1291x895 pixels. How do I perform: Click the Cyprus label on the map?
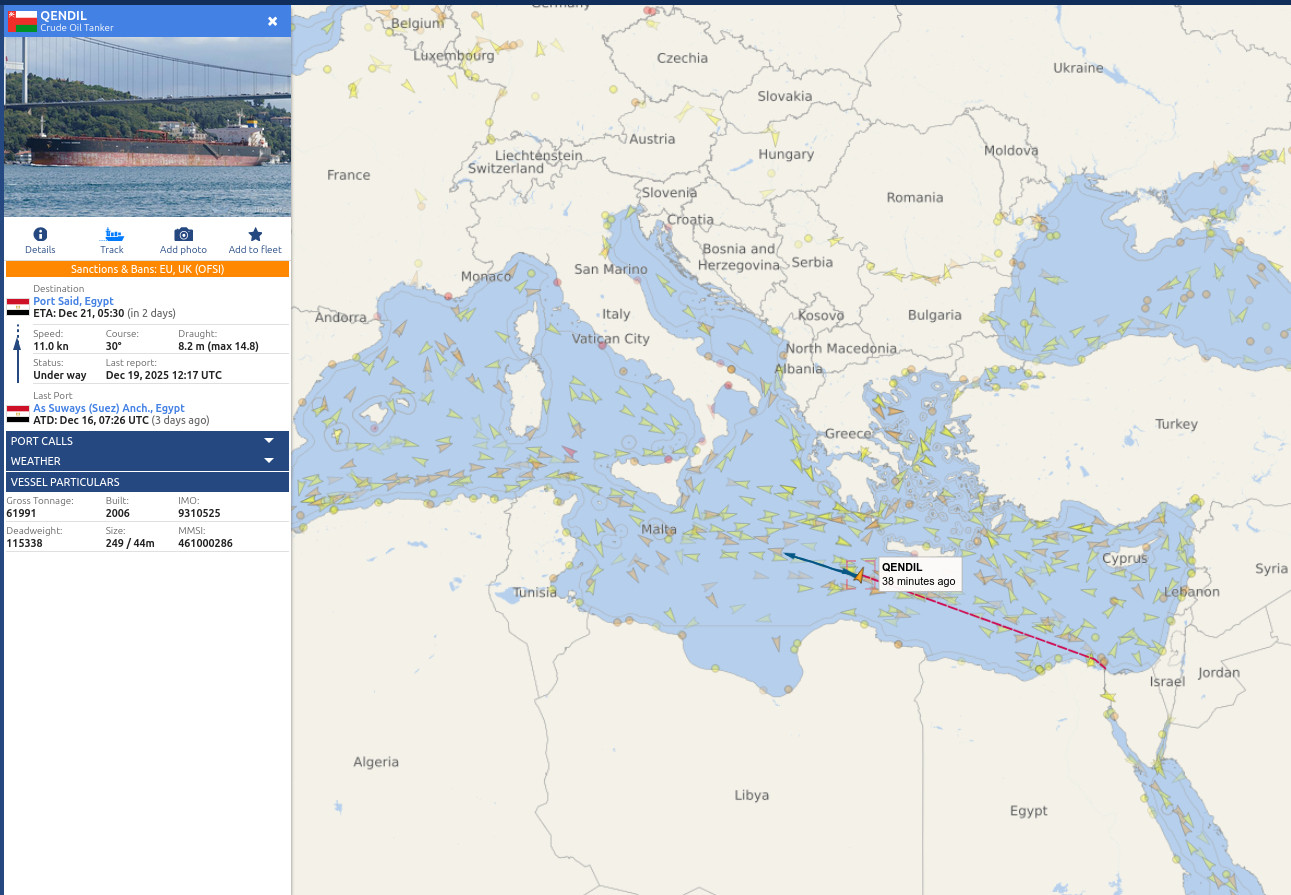1125,558
